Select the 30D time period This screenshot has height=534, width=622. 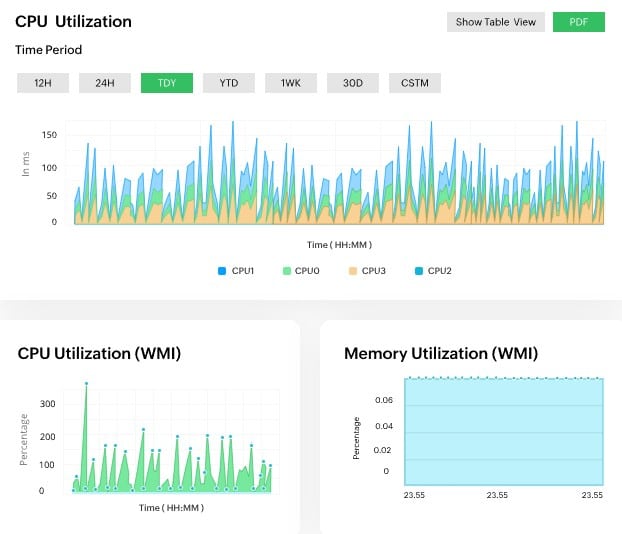(x=353, y=83)
